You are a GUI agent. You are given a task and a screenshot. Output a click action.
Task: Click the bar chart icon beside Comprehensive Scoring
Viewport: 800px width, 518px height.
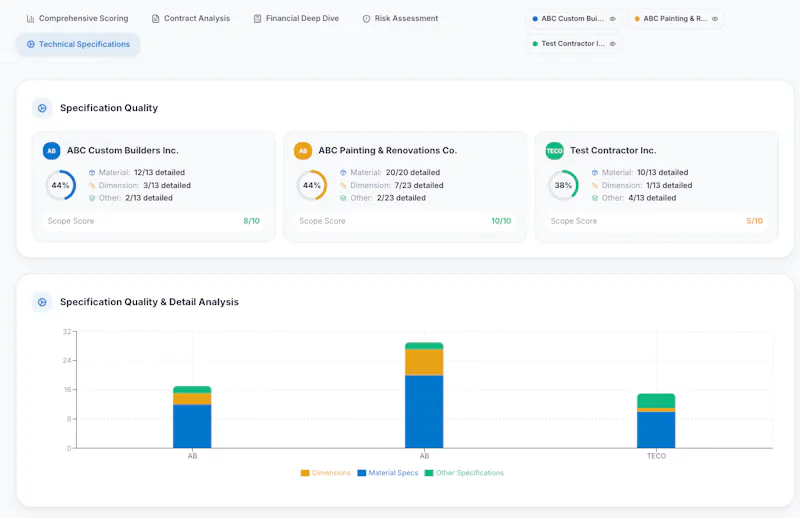[x=31, y=19]
